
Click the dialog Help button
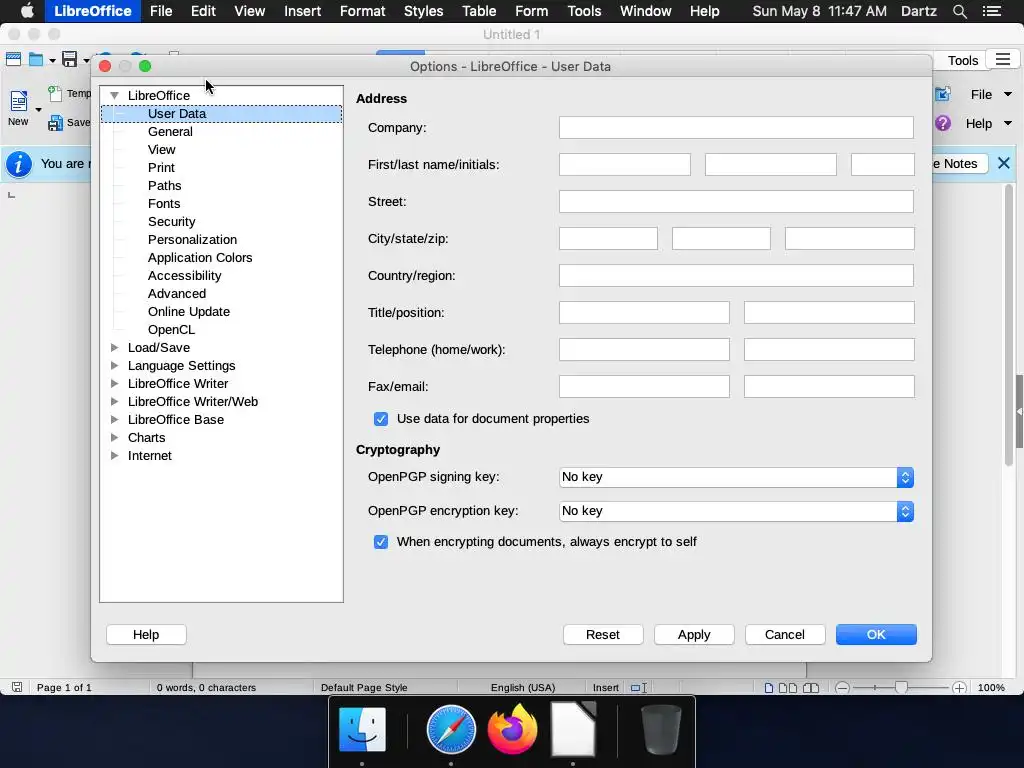click(x=146, y=634)
